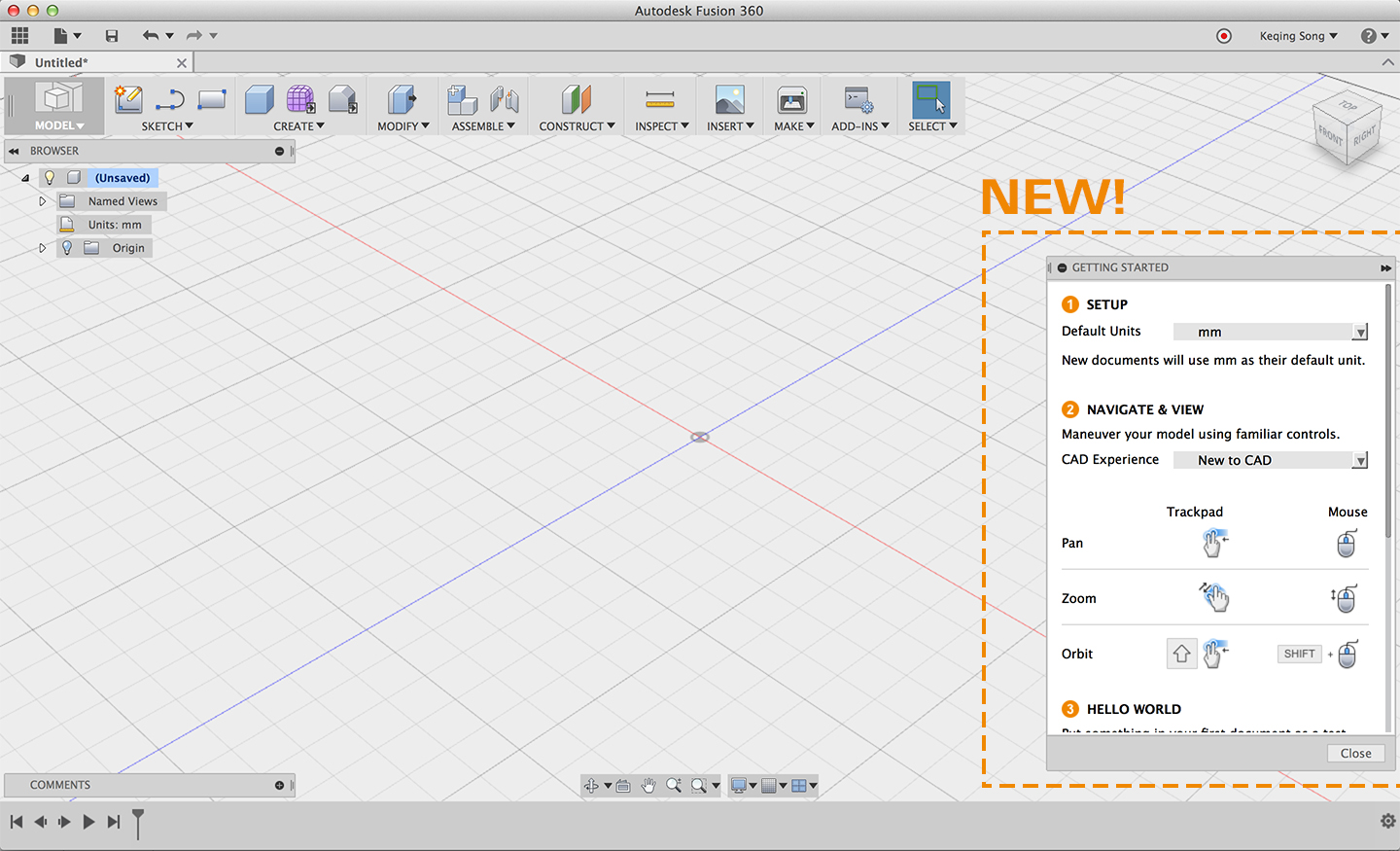Viewport: 1400px width, 851px height.
Task: Click the Undo arrow icon
Action: tap(150, 36)
